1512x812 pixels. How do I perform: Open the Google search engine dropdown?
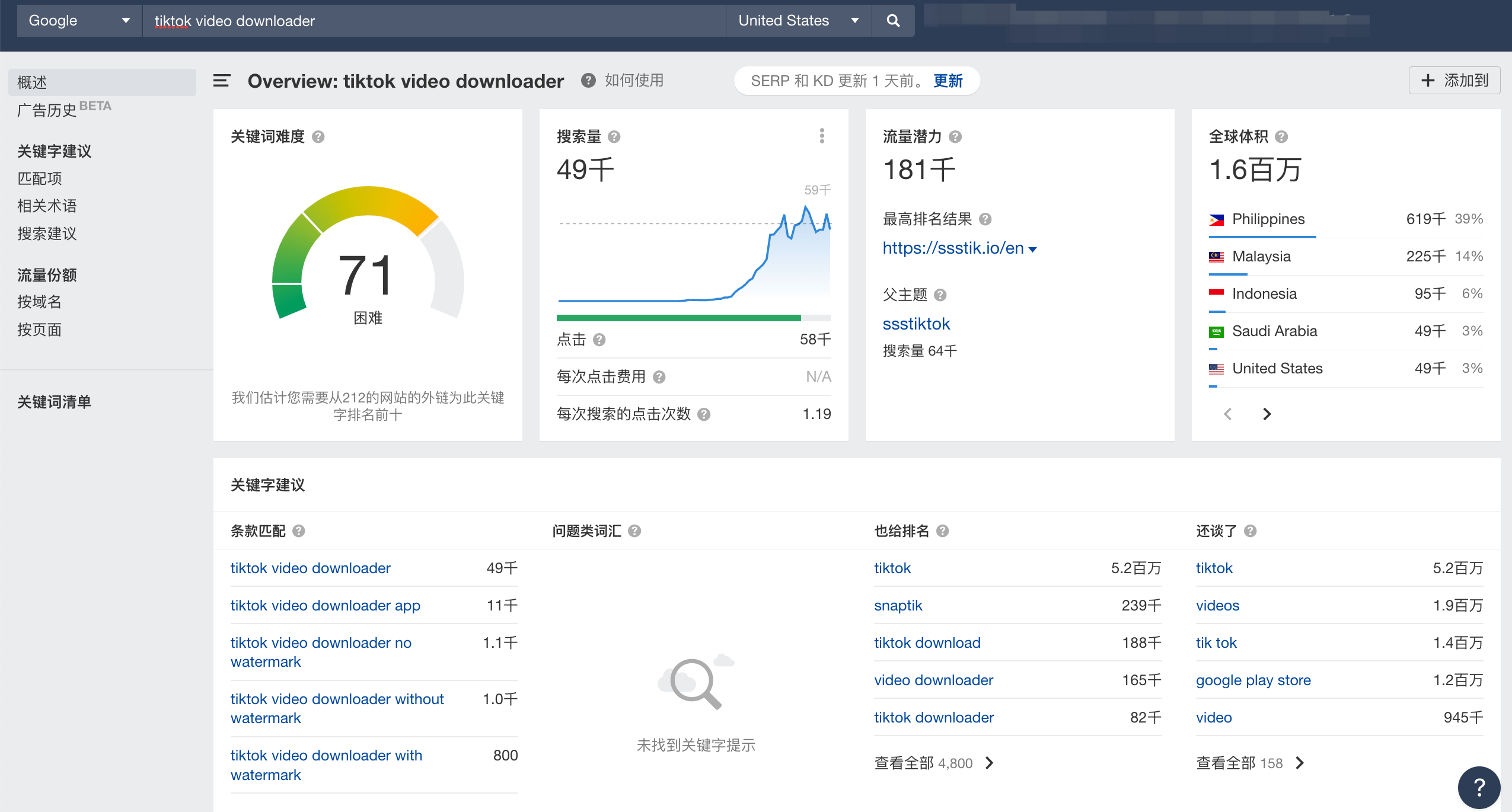point(75,19)
